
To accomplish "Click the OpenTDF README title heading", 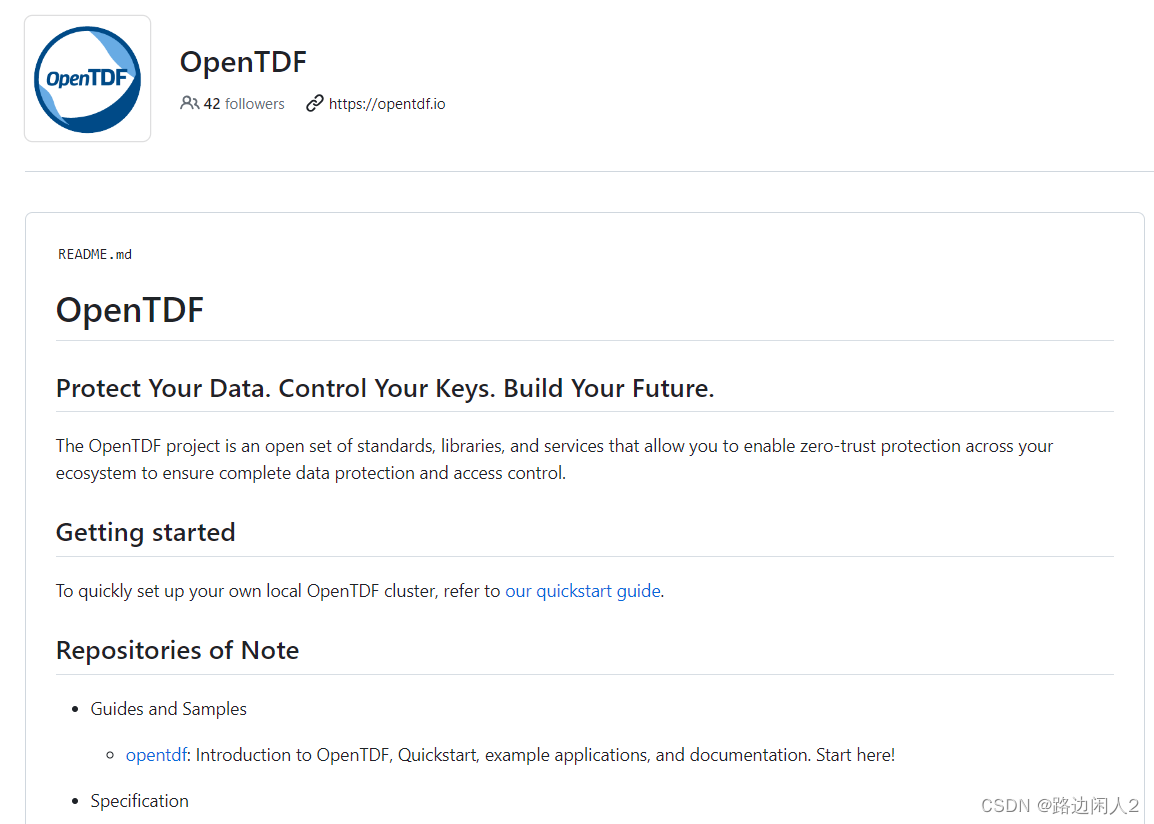I will [130, 310].
